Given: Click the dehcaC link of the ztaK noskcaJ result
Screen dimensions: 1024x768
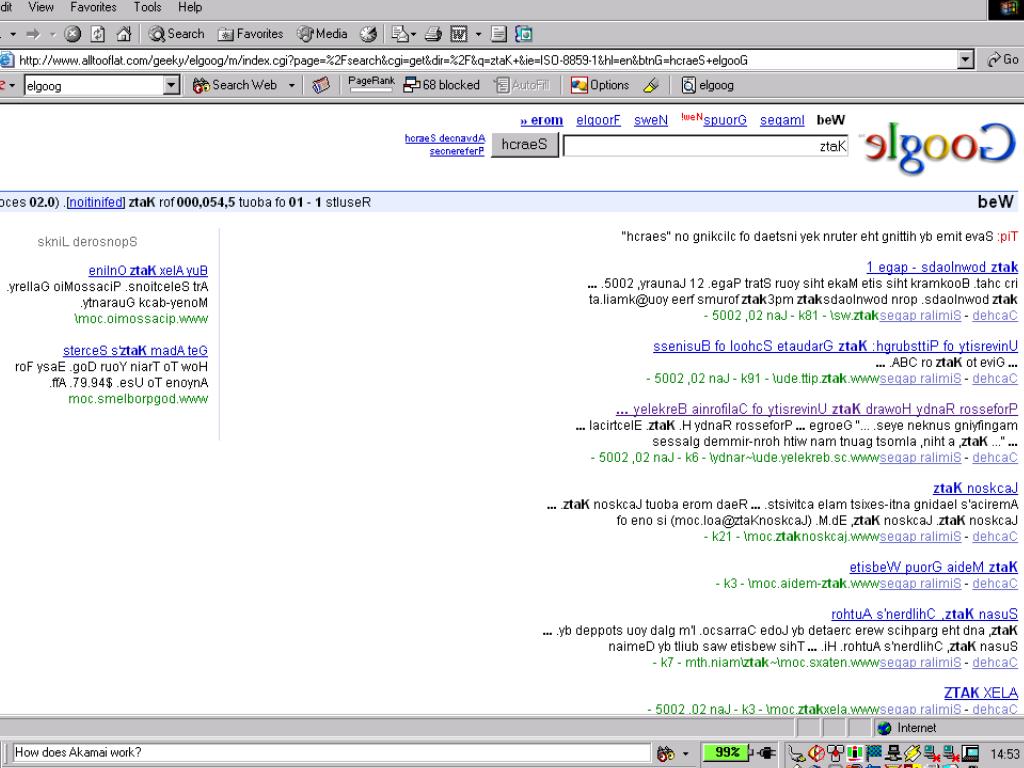Looking at the screenshot, I should click(995, 536).
